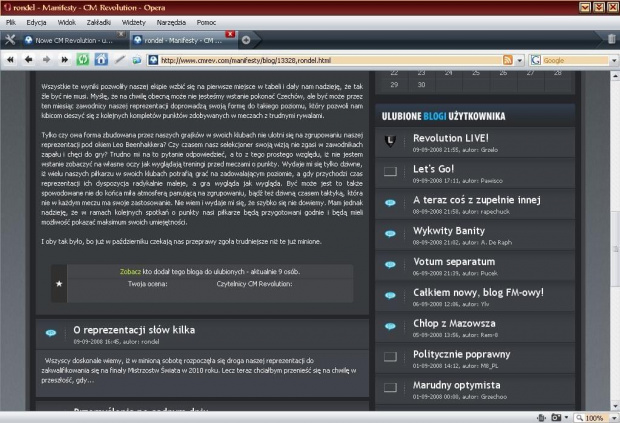Screen dimensions: 620x423
Task: Select calendar day 29
Action: click(x=394, y=85)
